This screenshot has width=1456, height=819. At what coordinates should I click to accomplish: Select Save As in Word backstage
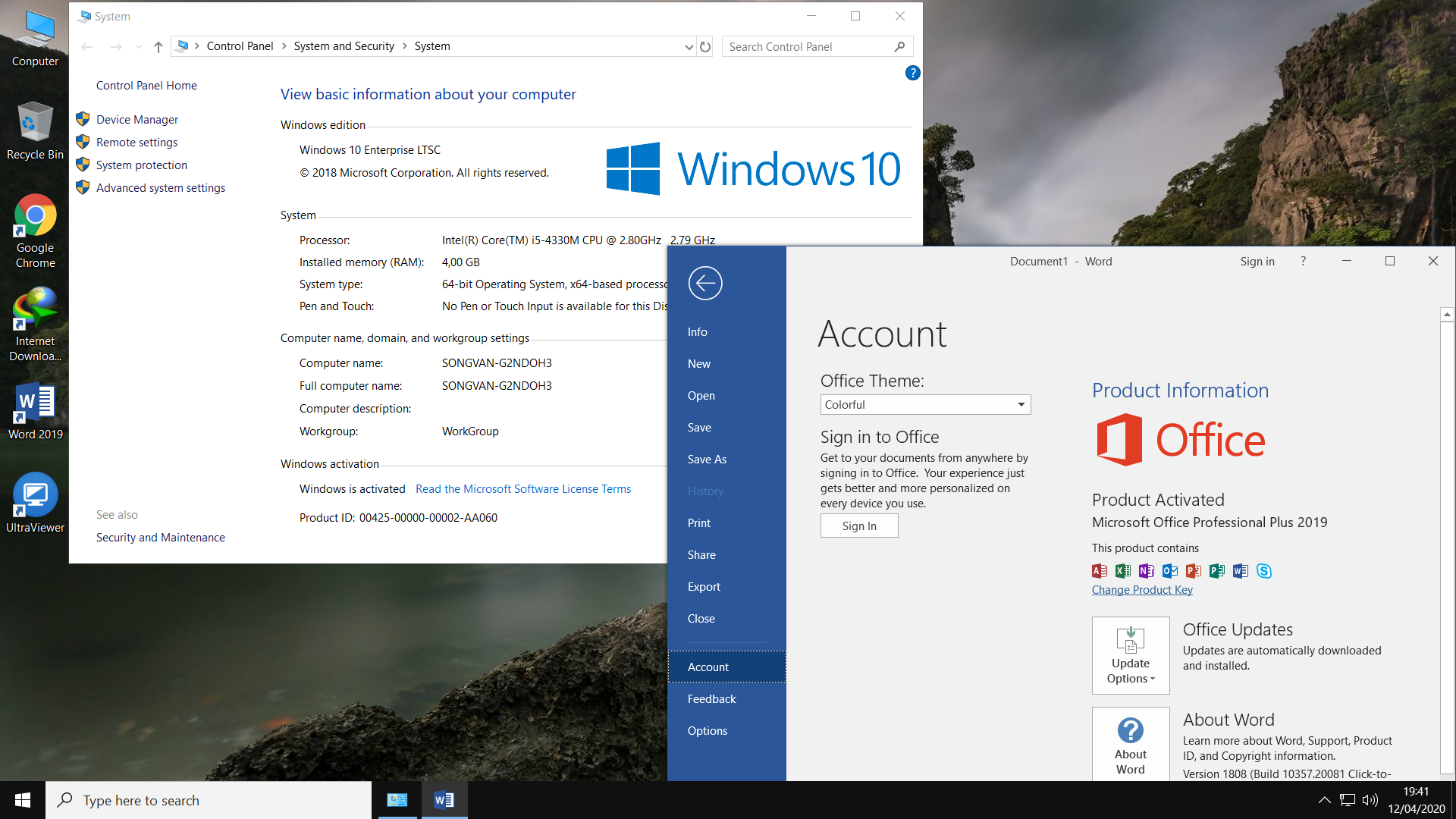click(x=726, y=460)
